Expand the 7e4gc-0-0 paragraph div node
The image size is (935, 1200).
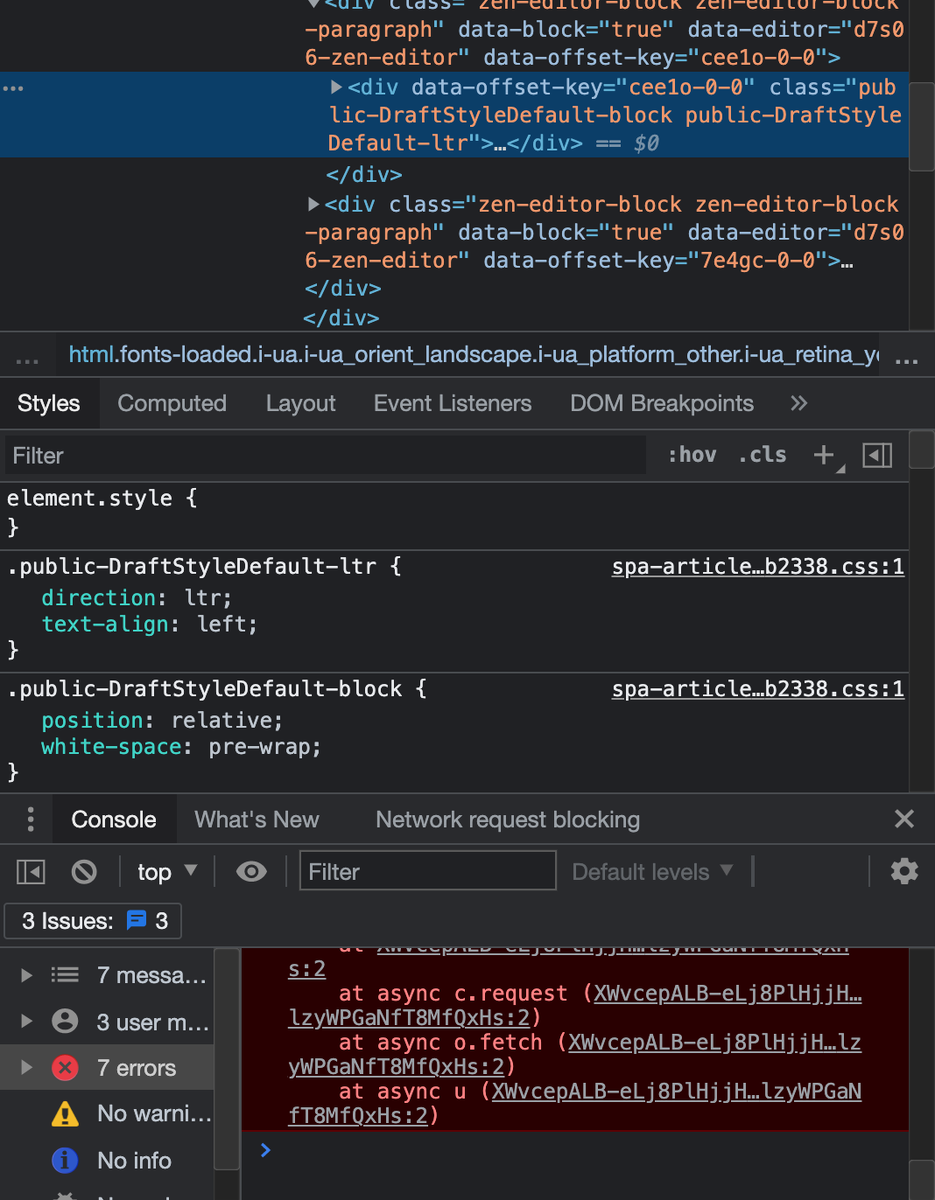314,204
